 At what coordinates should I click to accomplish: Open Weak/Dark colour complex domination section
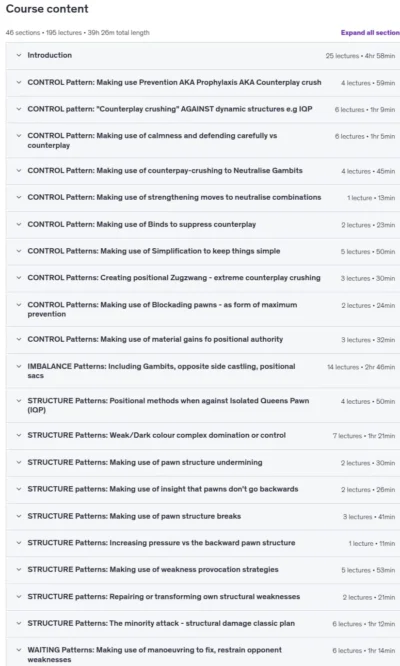click(x=157, y=435)
